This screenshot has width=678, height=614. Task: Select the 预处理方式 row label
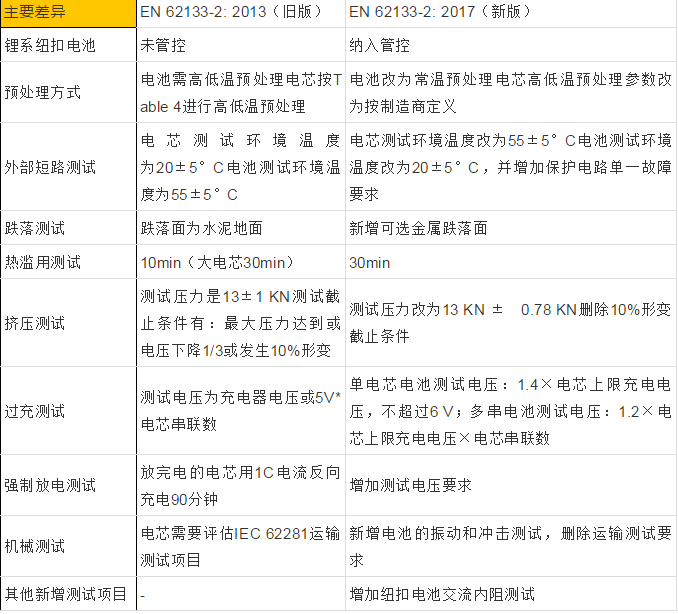[x=43, y=92]
